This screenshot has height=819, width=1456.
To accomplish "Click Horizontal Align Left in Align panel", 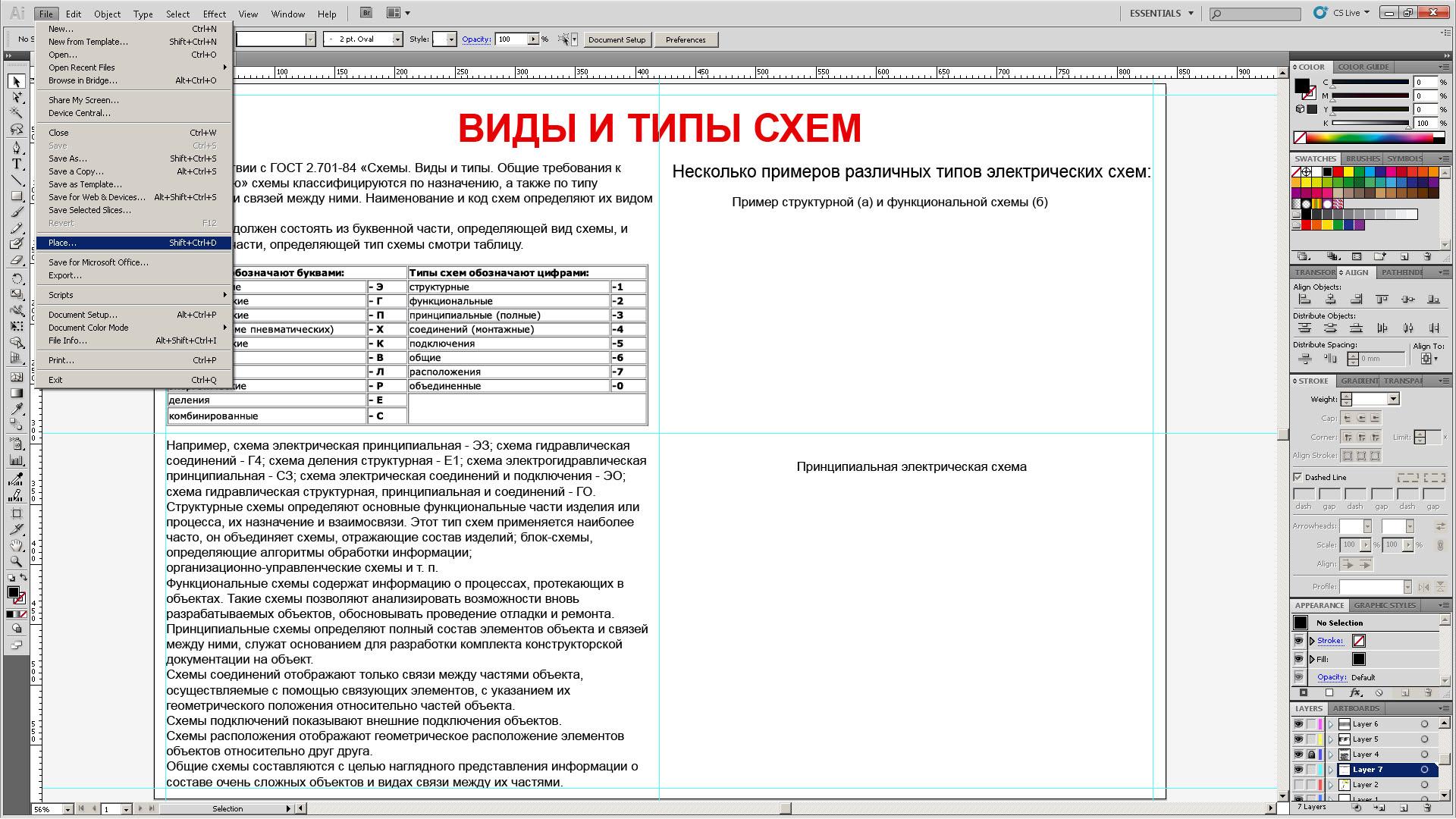I will [x=1305, y=300].
